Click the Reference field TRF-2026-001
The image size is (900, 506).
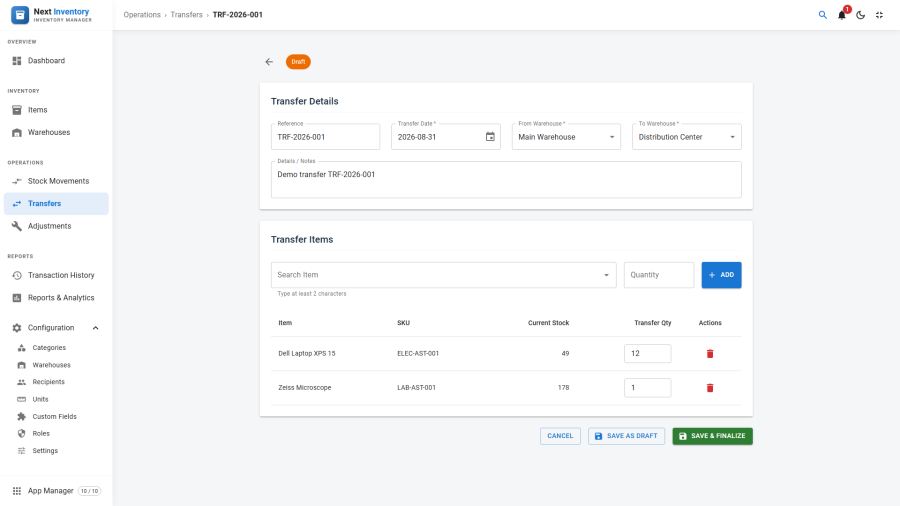click(325, 137)
